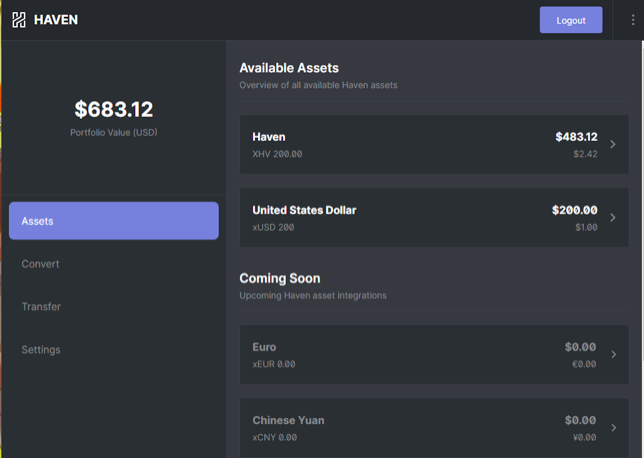Click the Chinese Yuan asset name
Screen dimensions: 644x458
pos(288,420)
